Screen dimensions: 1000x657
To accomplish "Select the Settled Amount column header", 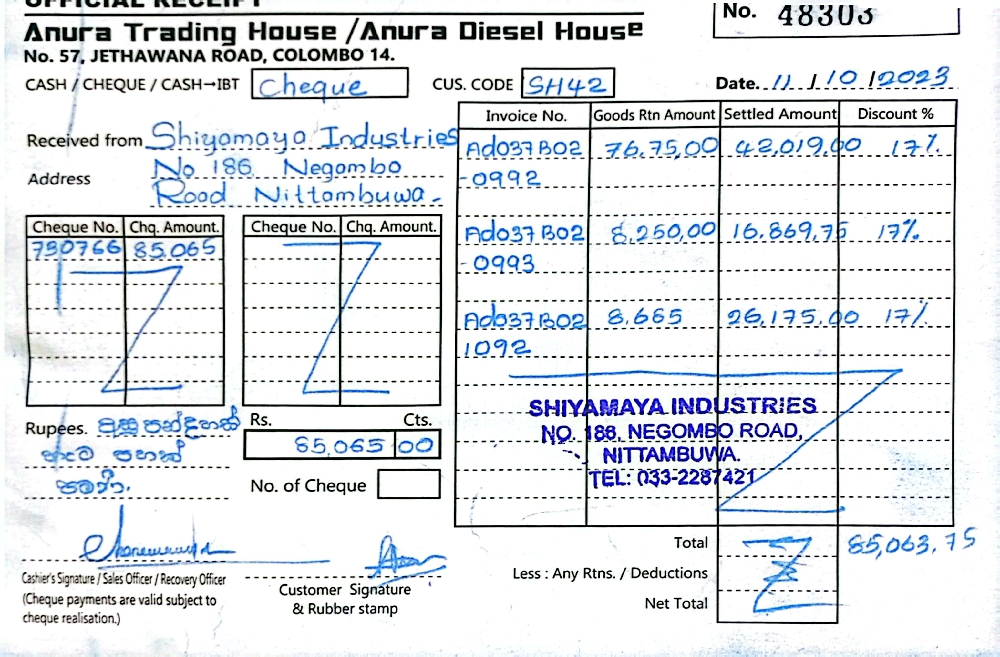I will point(779,114).
